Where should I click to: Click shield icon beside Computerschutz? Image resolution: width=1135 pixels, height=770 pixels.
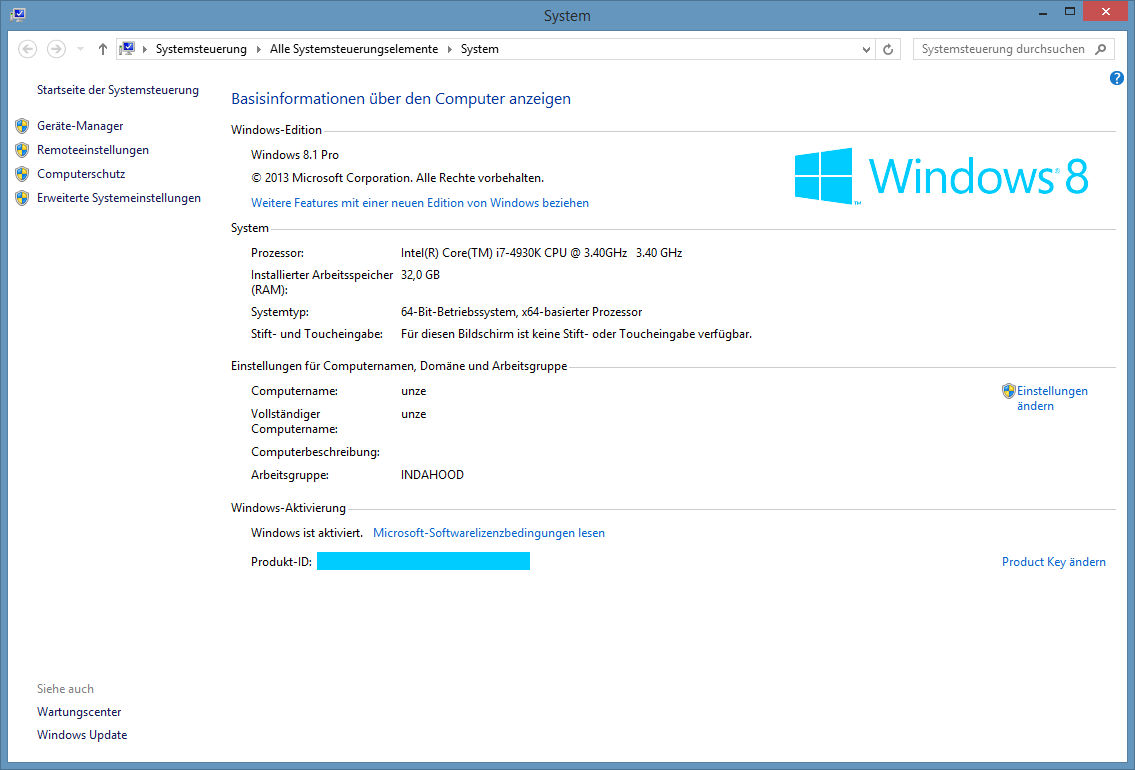22,174
